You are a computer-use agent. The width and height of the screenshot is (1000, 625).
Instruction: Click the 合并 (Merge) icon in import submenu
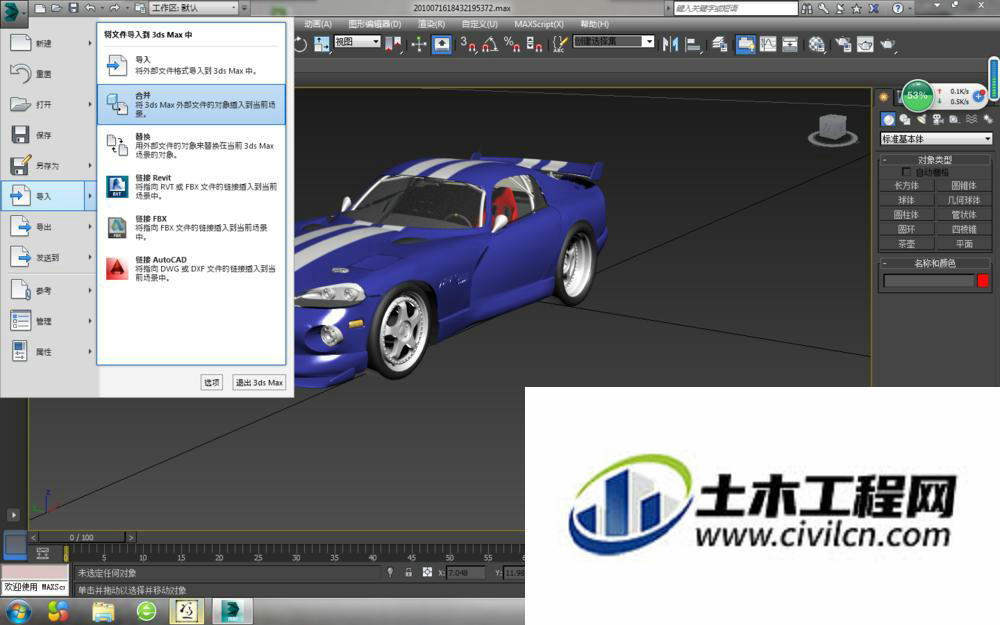(117, 104)
